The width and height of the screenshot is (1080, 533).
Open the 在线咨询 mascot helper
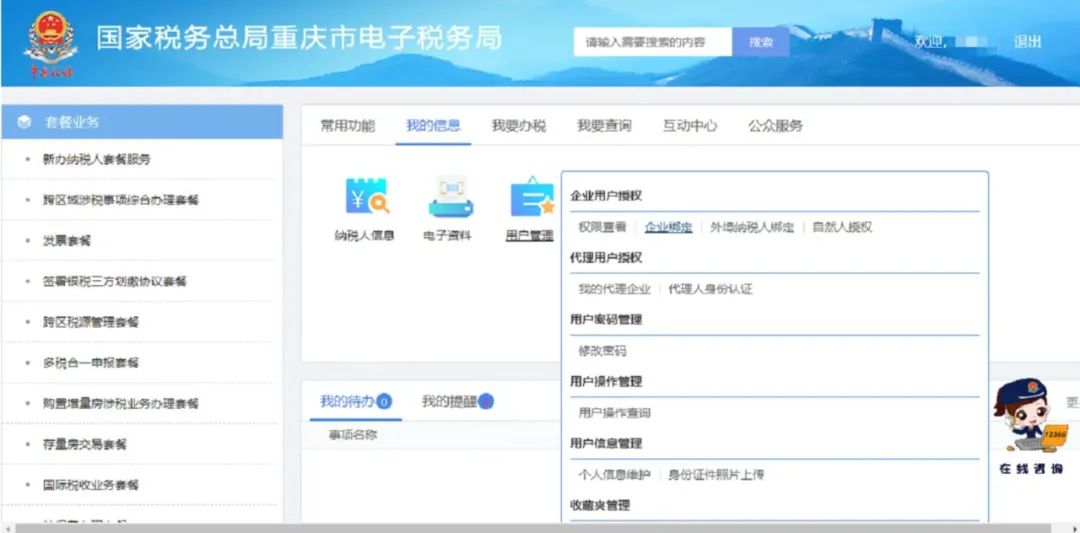(1029, 423)
